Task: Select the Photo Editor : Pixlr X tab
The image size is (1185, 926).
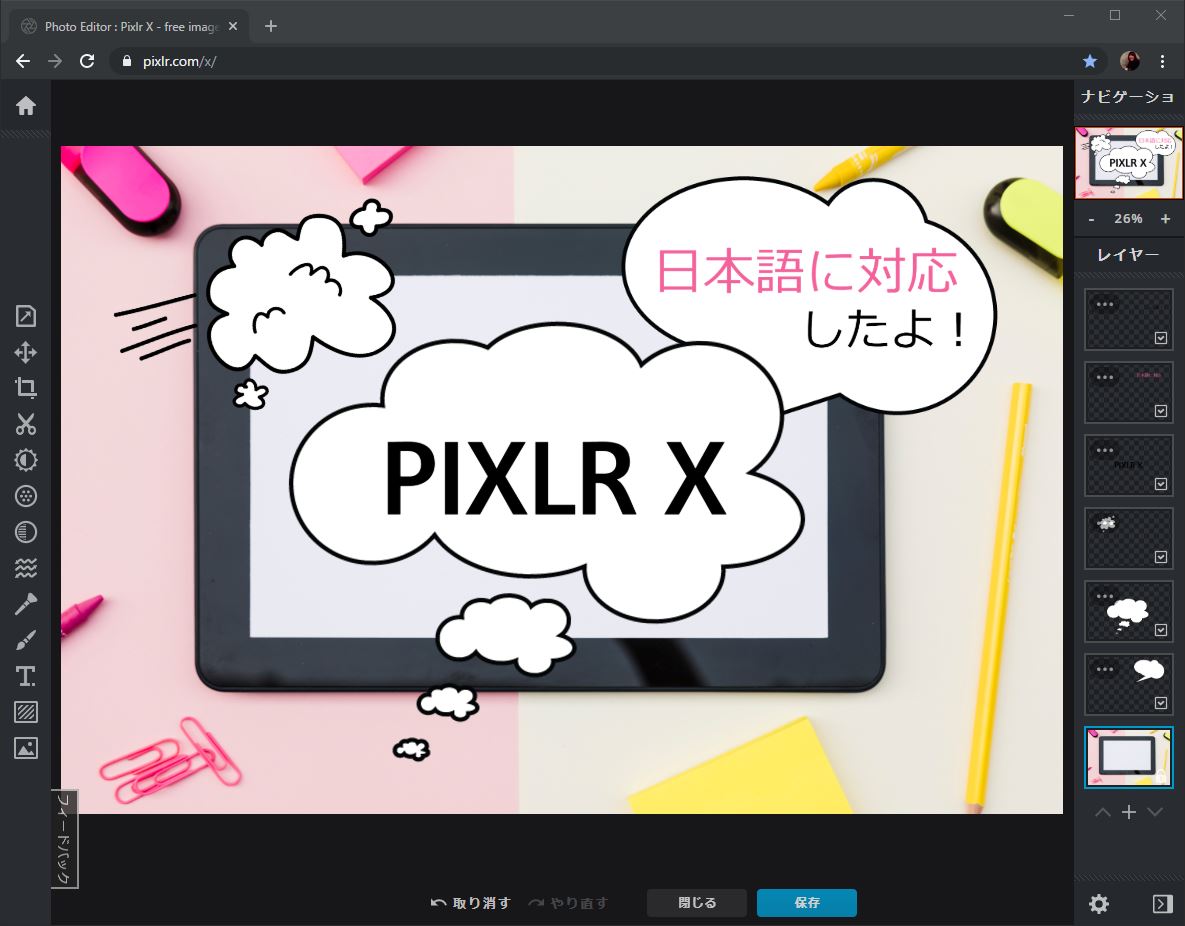Action: coord(128,26)
